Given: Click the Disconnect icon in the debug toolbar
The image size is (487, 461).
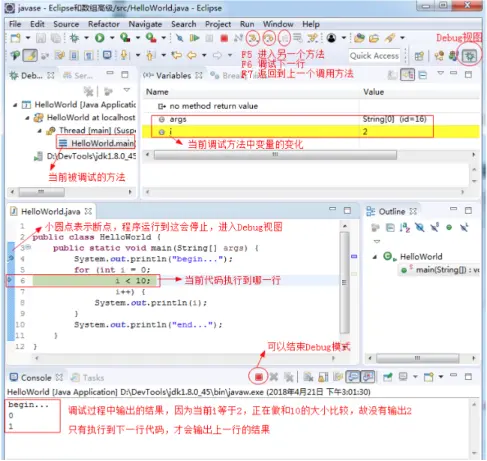Looking at the screenshot, I should point(238,38).
